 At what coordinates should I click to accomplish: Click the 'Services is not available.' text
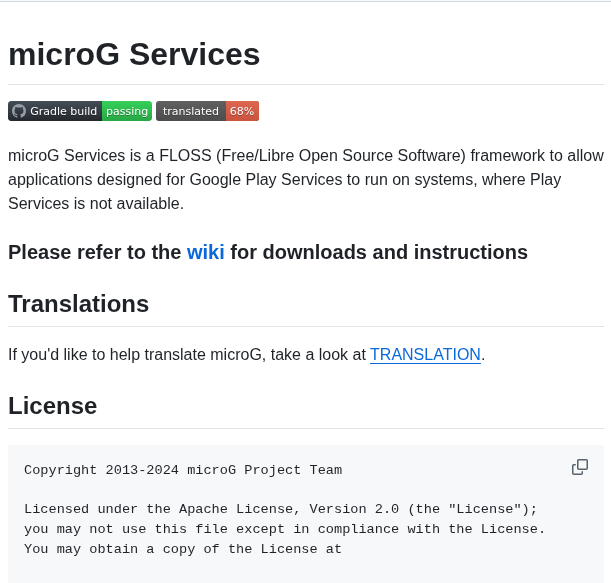[x=96, y=203]
